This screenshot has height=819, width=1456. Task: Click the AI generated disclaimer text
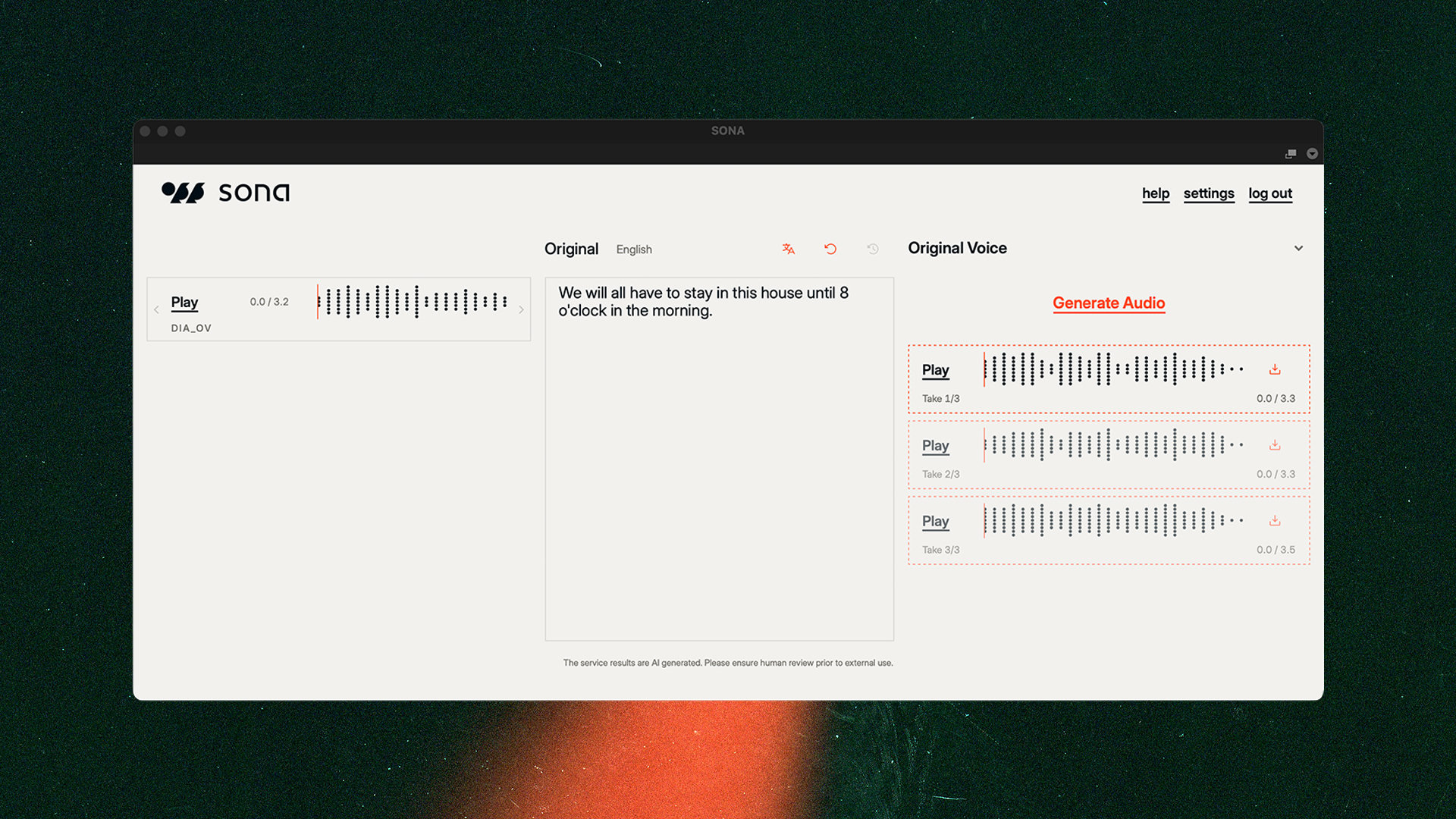coord(728,663)
